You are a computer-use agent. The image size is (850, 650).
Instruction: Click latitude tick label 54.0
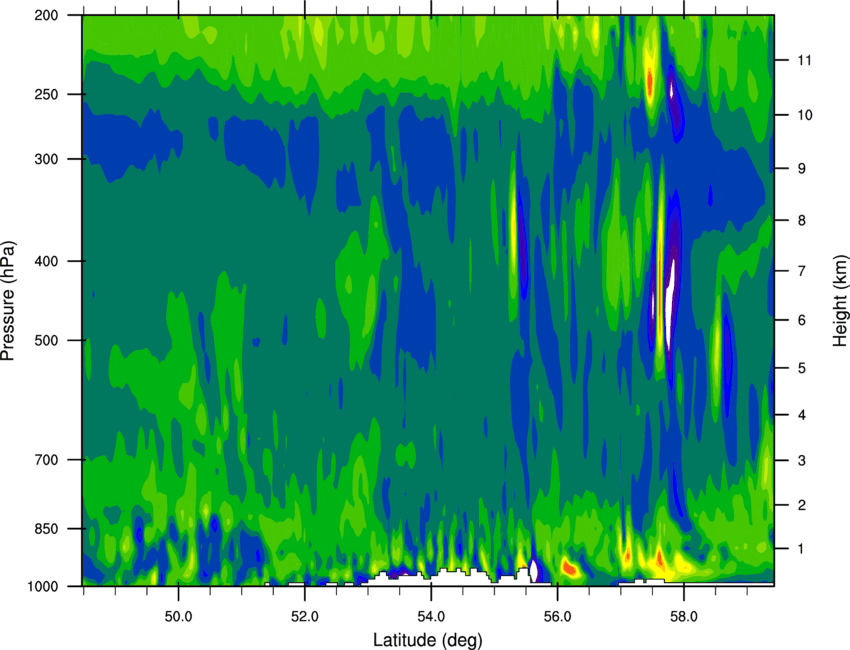click(x=431, y=617)
